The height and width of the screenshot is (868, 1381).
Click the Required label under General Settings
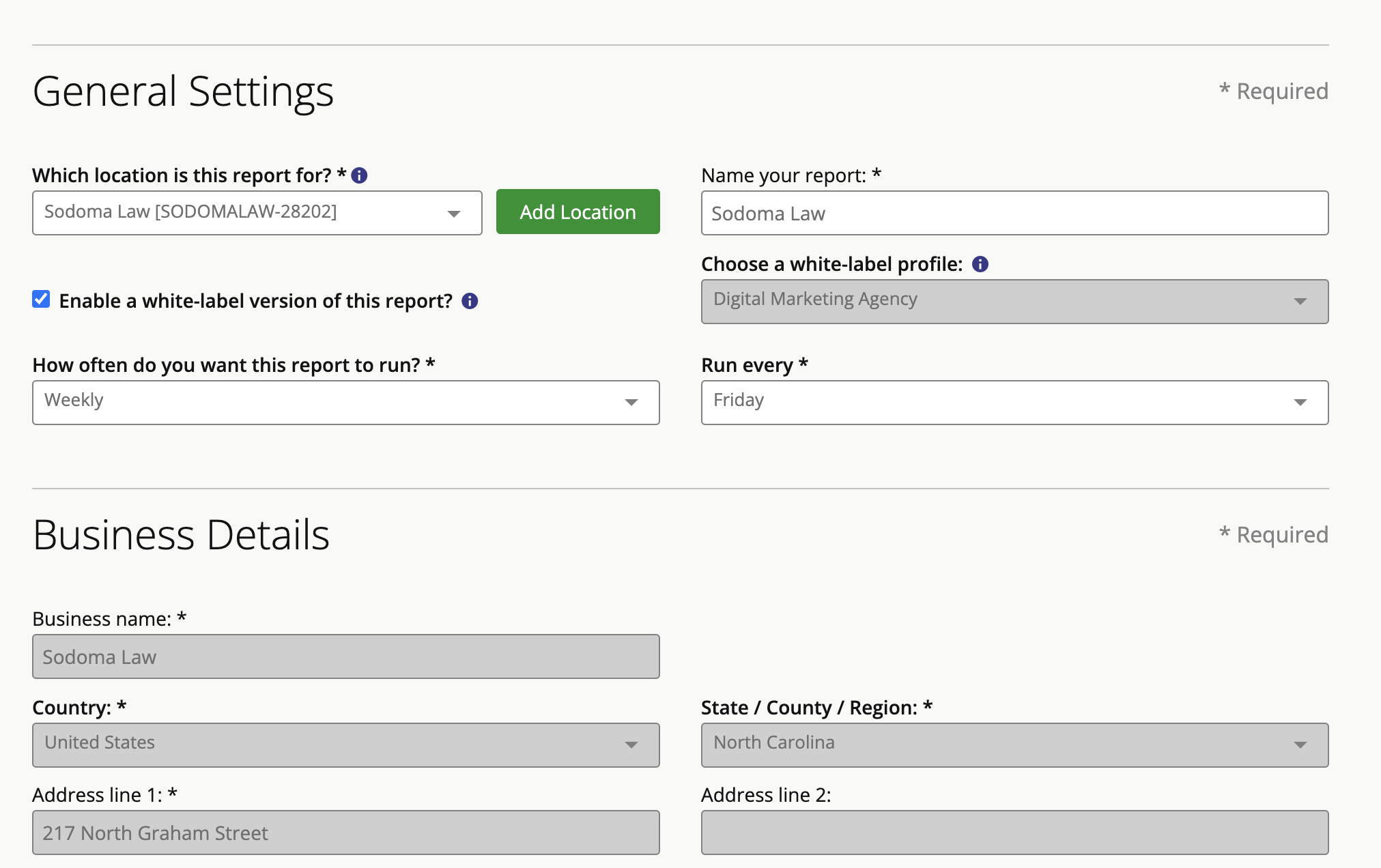(x=1274, y=90)
